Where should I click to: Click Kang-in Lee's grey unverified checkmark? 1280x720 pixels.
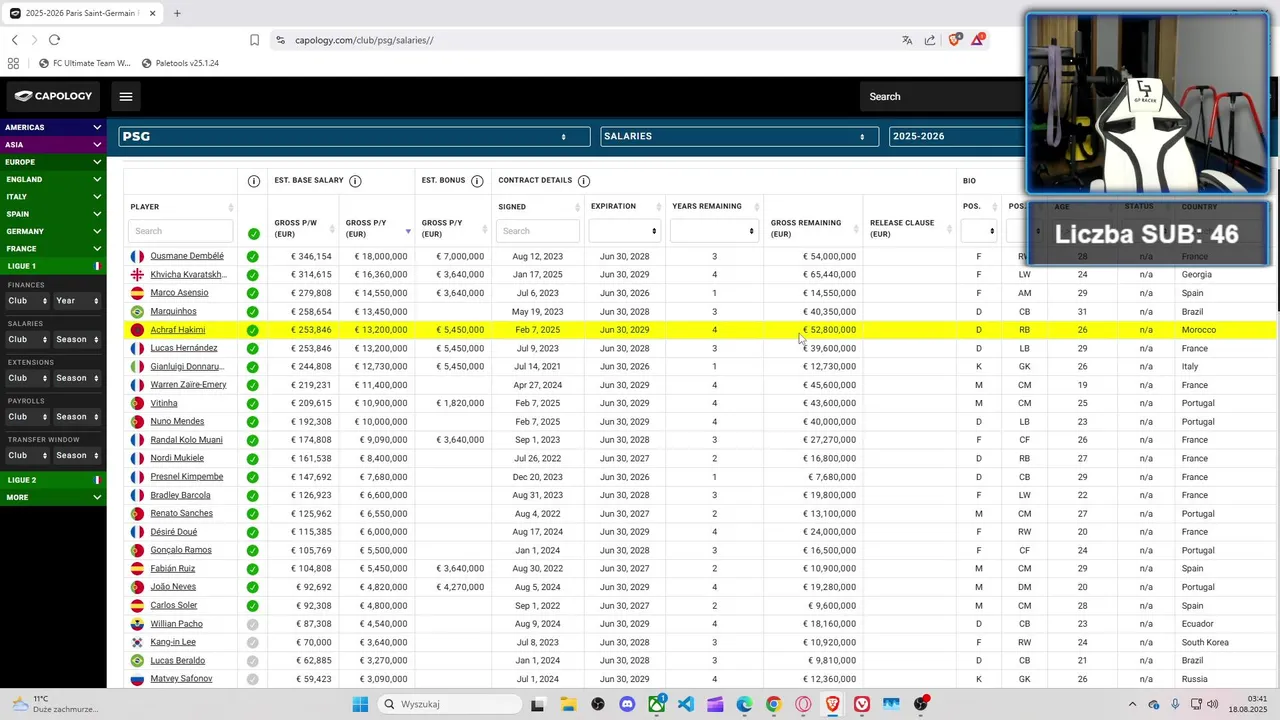(253, 643)
